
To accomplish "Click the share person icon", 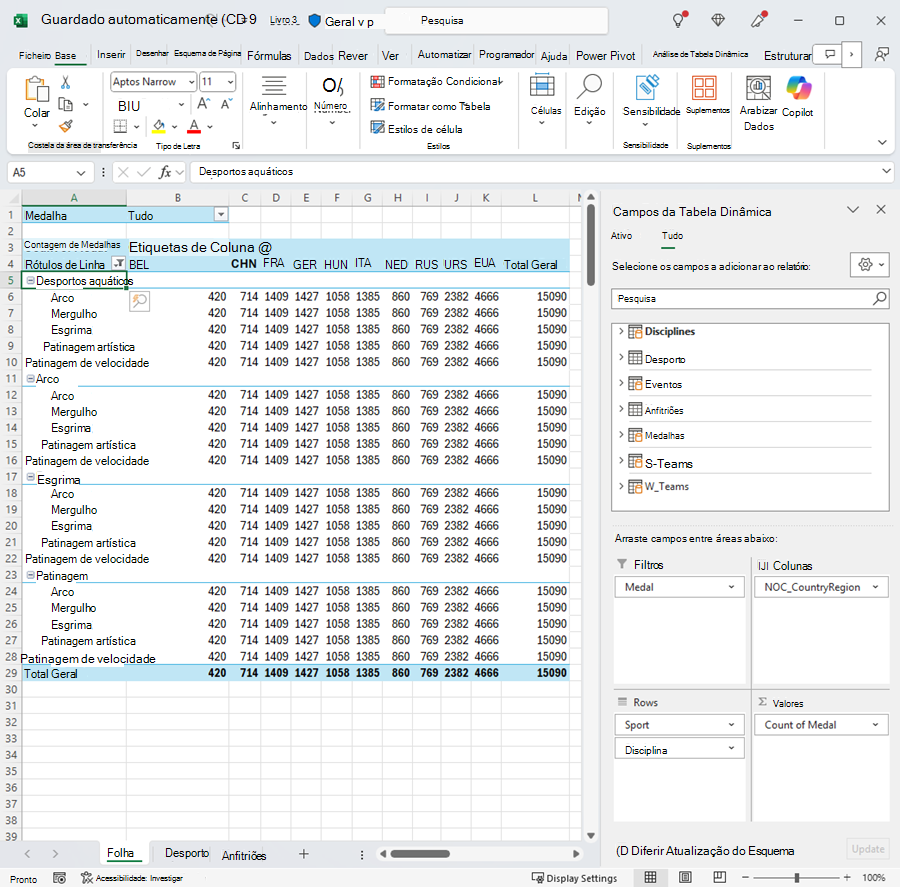I will 881,55.
